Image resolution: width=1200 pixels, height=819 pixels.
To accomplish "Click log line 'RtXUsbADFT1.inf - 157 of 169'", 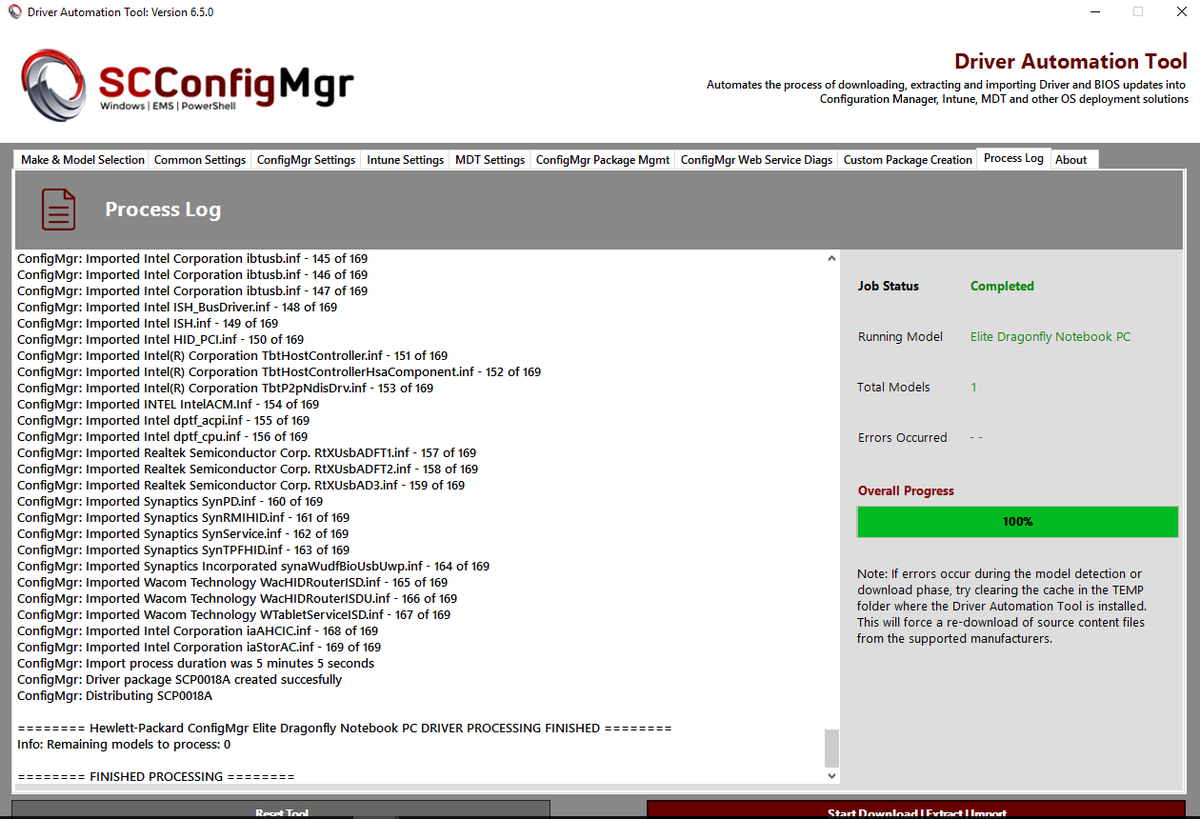I will coord(246,453).
